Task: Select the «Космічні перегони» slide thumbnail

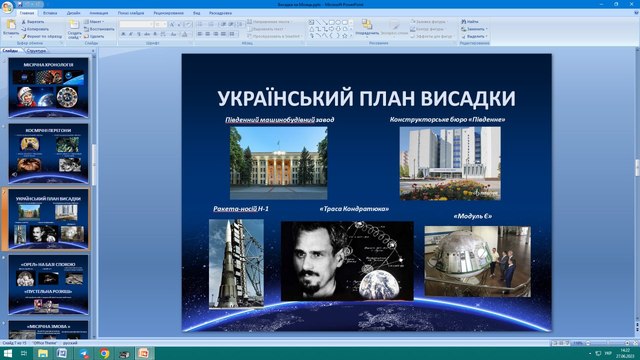Action: coord(48,154)
